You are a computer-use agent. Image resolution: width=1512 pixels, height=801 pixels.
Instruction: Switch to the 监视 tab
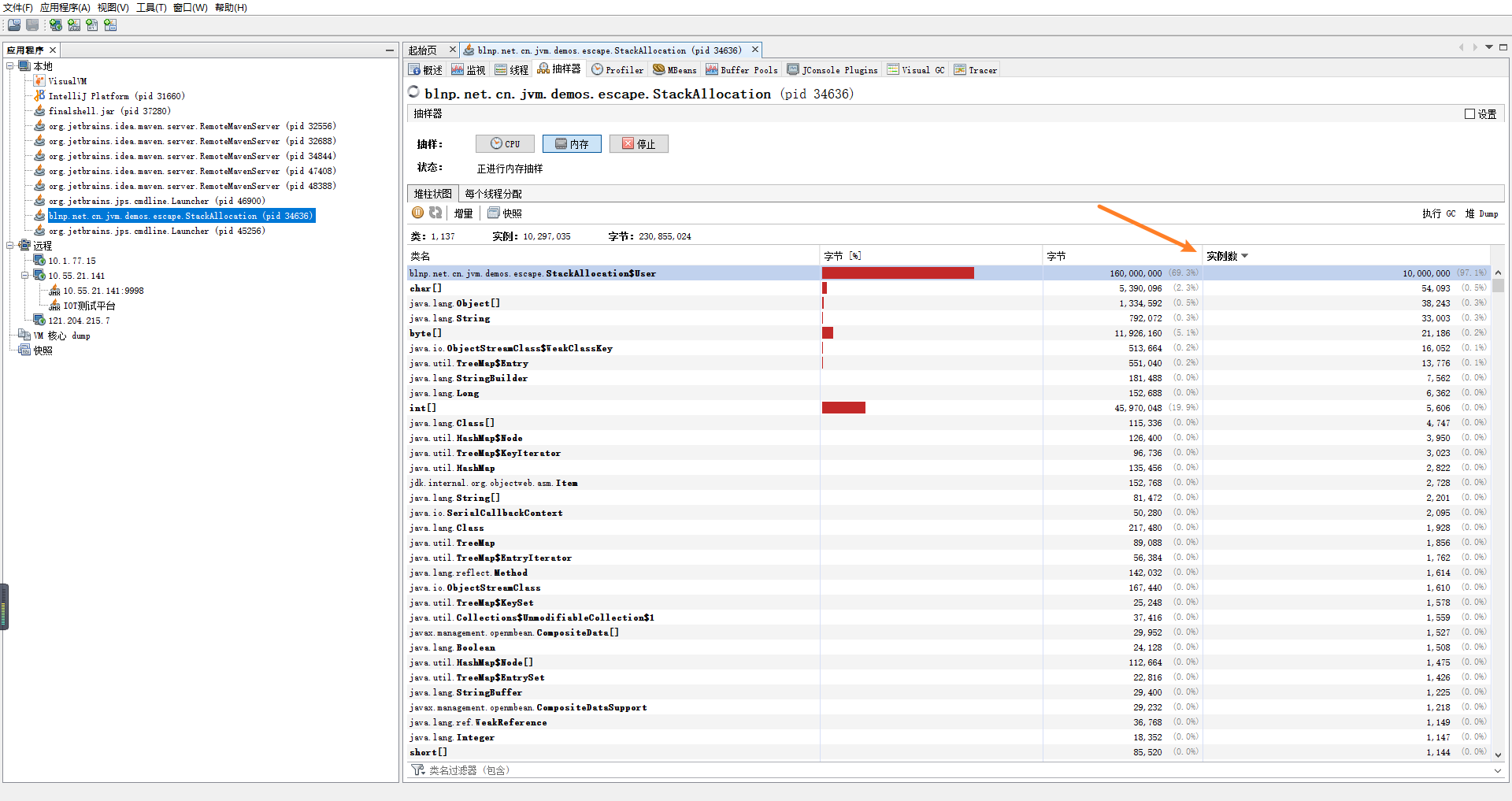click(468, 70)
